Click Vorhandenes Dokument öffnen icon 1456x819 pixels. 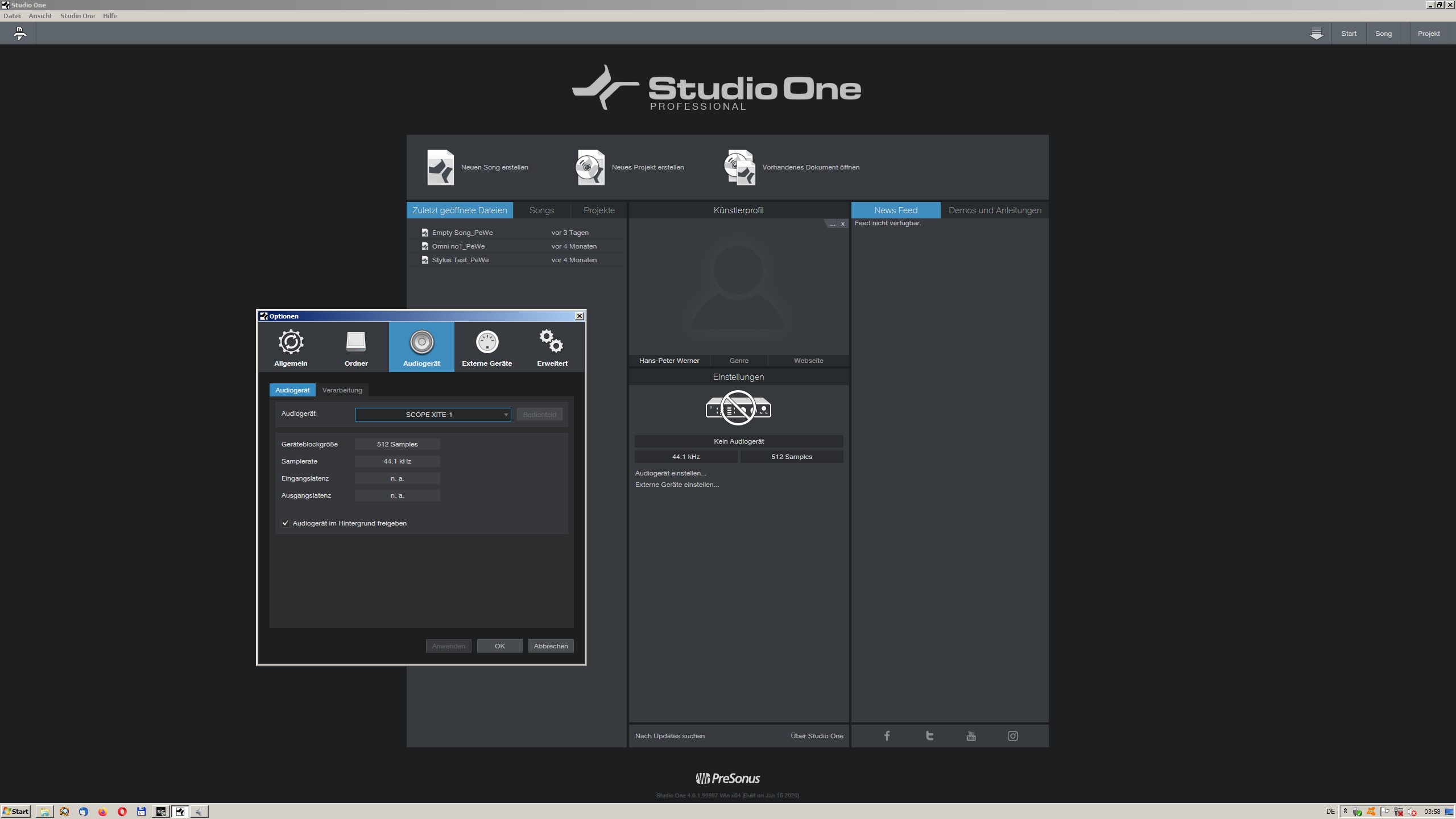point(739,167)
